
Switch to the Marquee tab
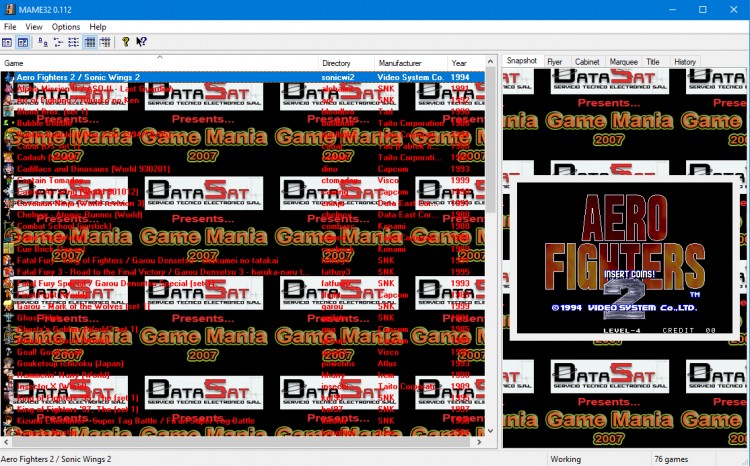624,62
